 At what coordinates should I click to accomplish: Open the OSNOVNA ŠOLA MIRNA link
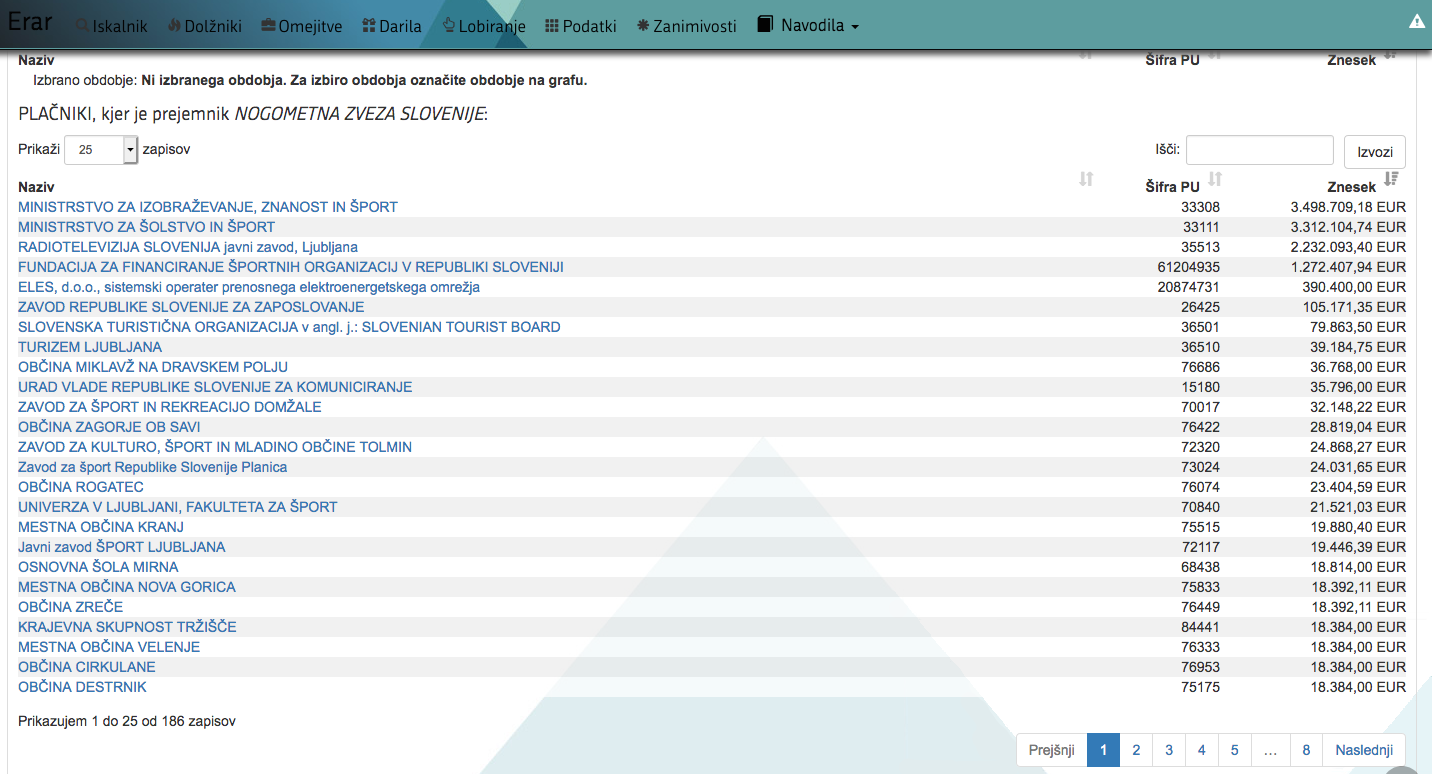coord(98,567)
